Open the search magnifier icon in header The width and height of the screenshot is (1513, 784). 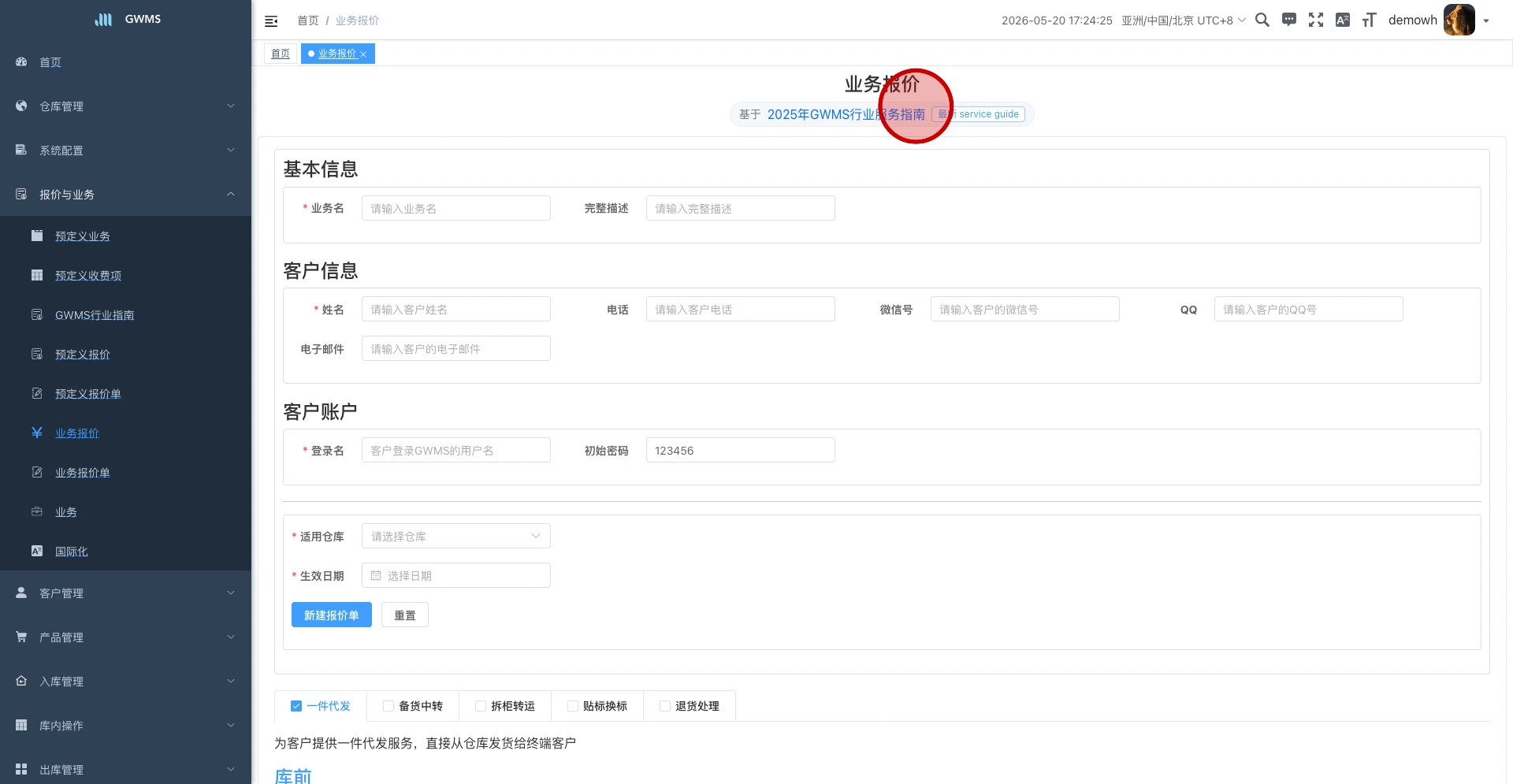point(1262,20)
